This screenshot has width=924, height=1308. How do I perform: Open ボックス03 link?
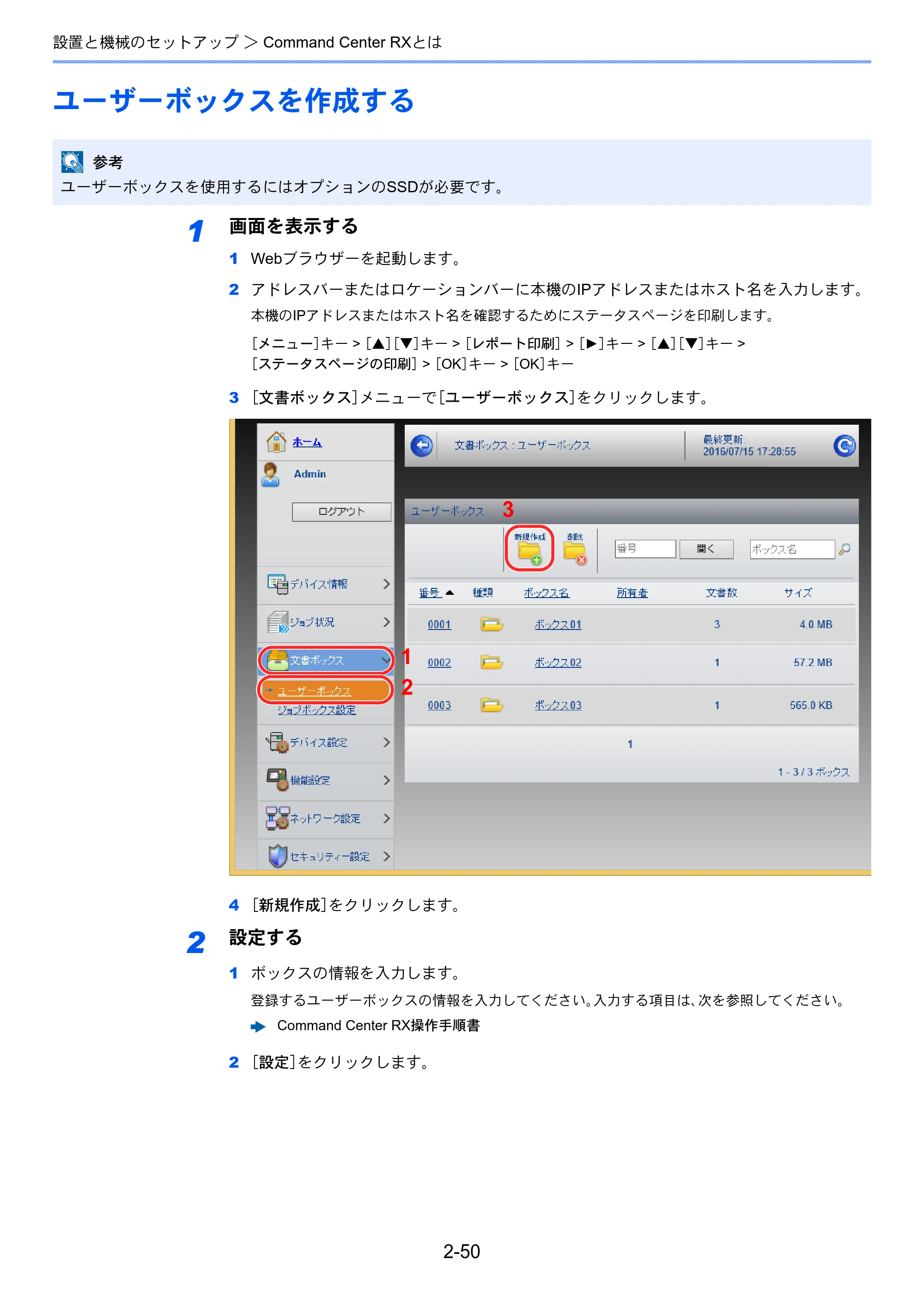point(558,705)
